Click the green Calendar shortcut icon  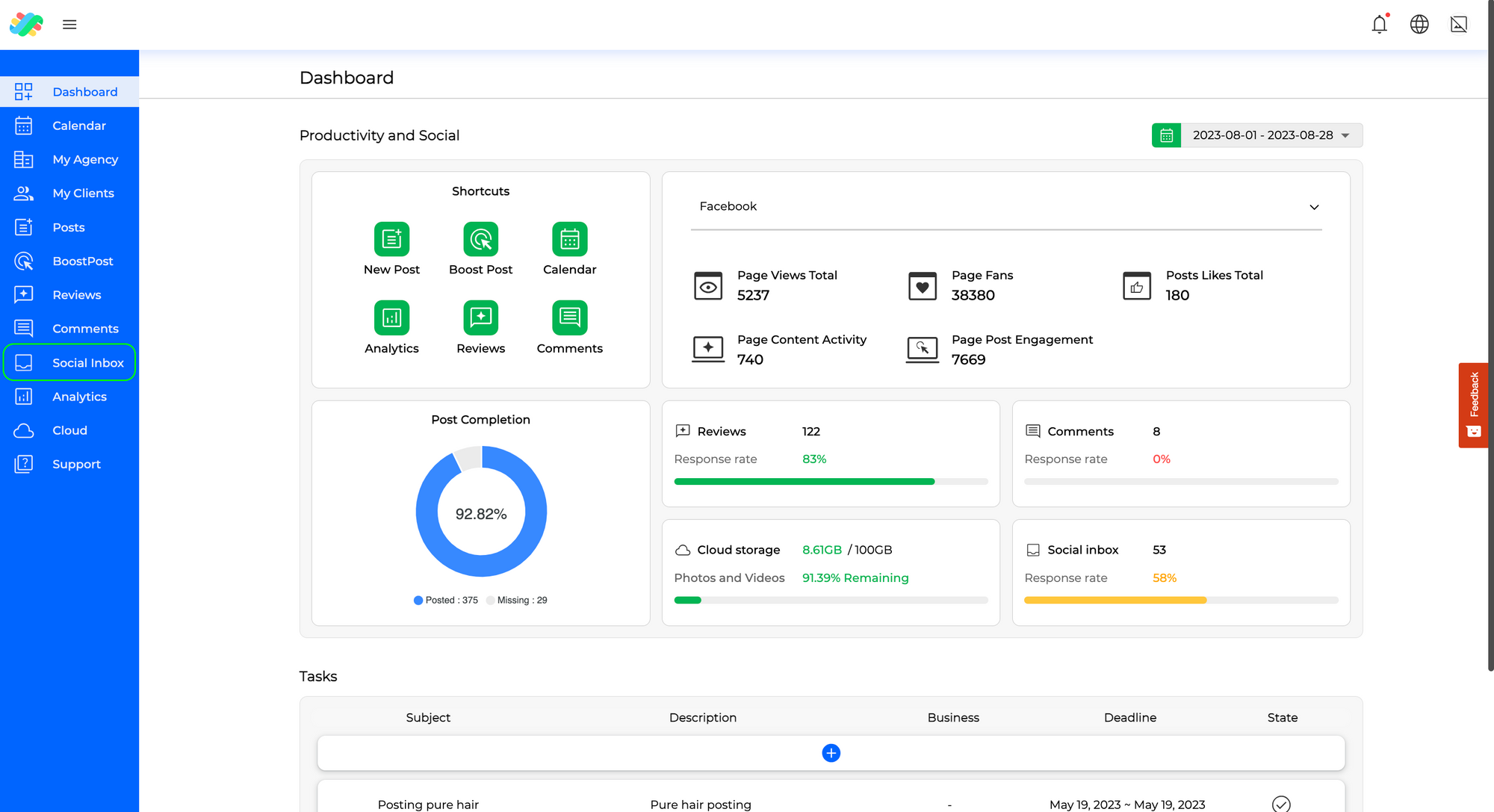pos(569,239)
